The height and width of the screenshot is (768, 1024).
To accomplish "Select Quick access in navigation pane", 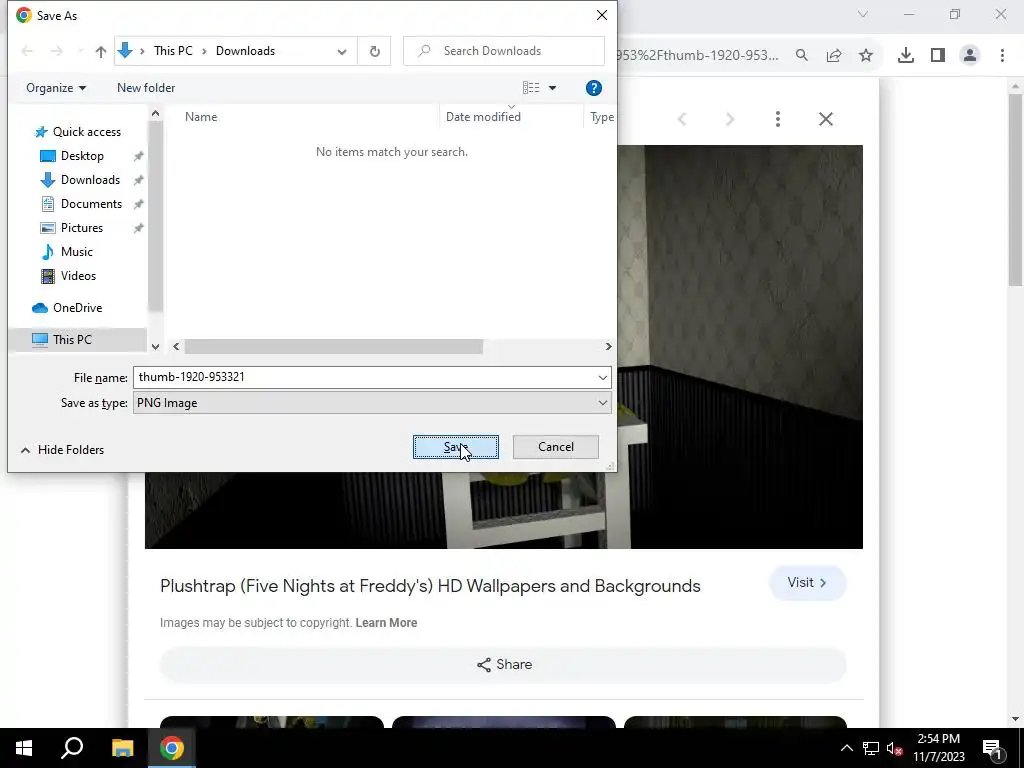I will click(x=87, y=132).
